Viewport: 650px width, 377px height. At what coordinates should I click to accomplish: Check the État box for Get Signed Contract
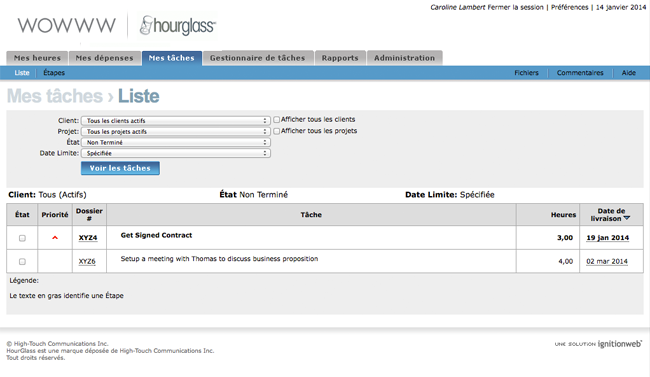tap(22, 238)
